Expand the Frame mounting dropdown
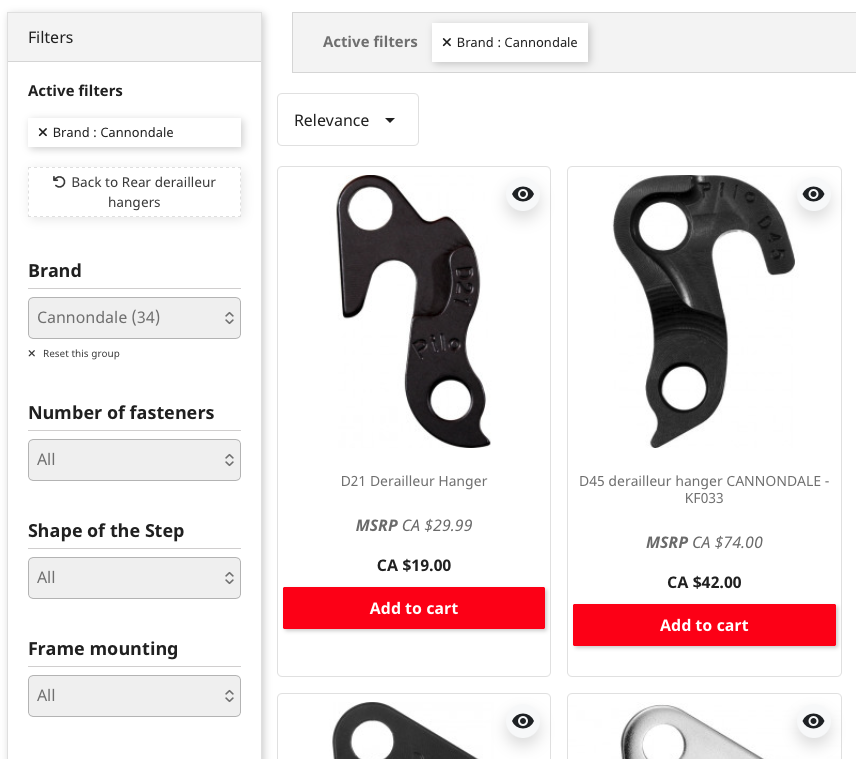Viewport: 856px width, 759px height. (x=134, y=696)
